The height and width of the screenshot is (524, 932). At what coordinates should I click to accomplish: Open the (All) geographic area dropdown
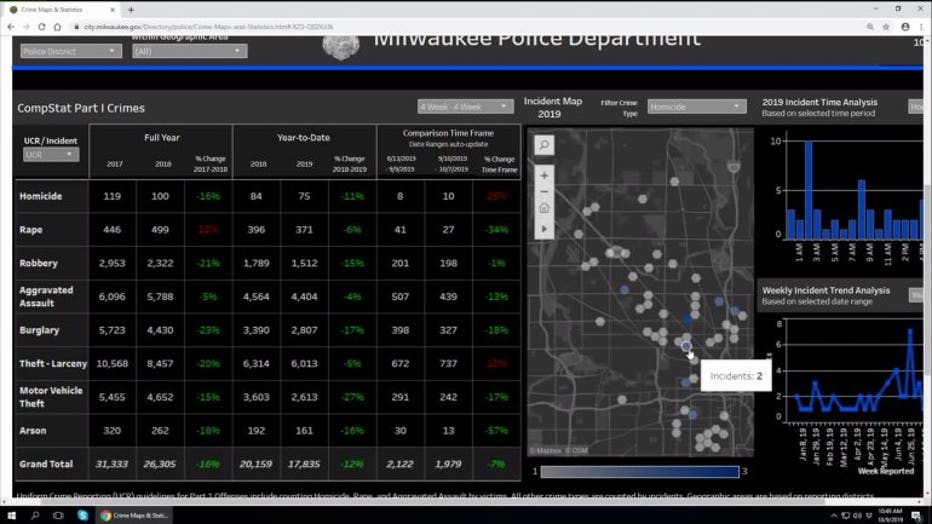189,51
